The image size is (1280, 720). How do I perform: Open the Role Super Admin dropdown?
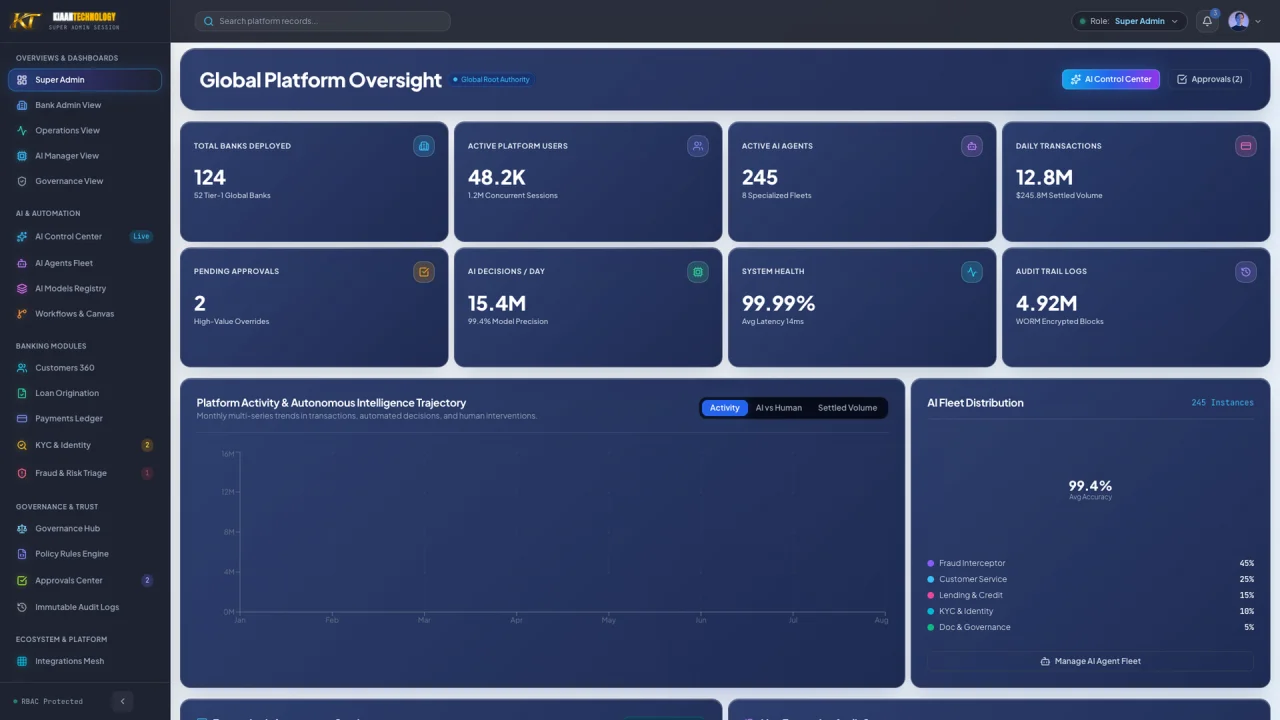point(1129,21)
